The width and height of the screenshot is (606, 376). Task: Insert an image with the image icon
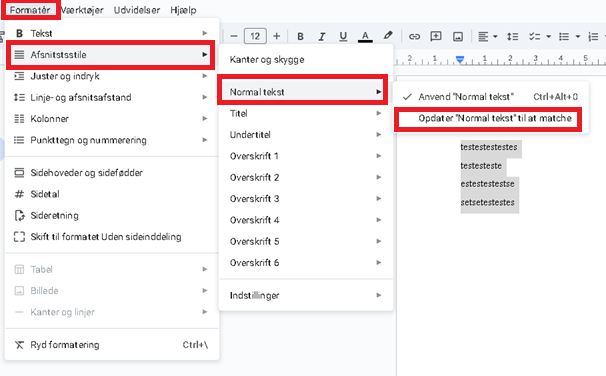[458, 37]
